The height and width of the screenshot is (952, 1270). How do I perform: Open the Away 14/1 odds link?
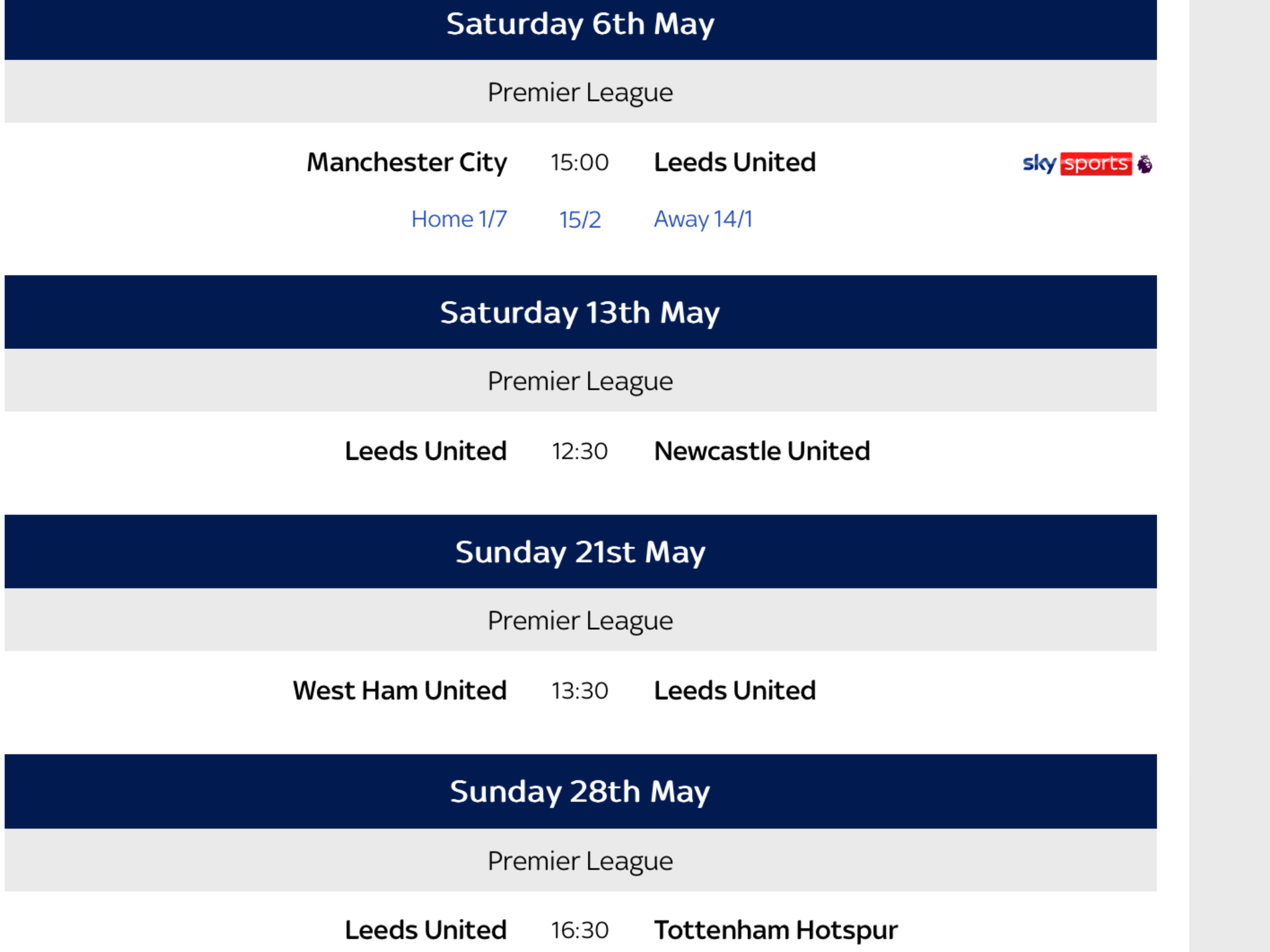(703, 219)
